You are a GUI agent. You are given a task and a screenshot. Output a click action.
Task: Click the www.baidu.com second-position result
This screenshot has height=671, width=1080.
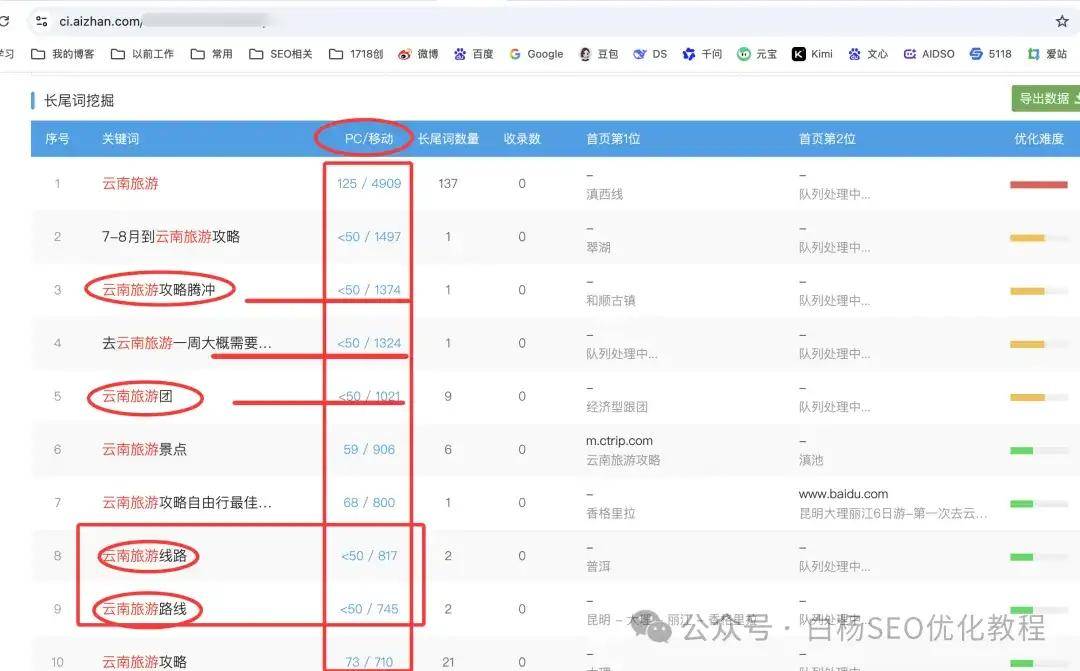click(843, 493)
